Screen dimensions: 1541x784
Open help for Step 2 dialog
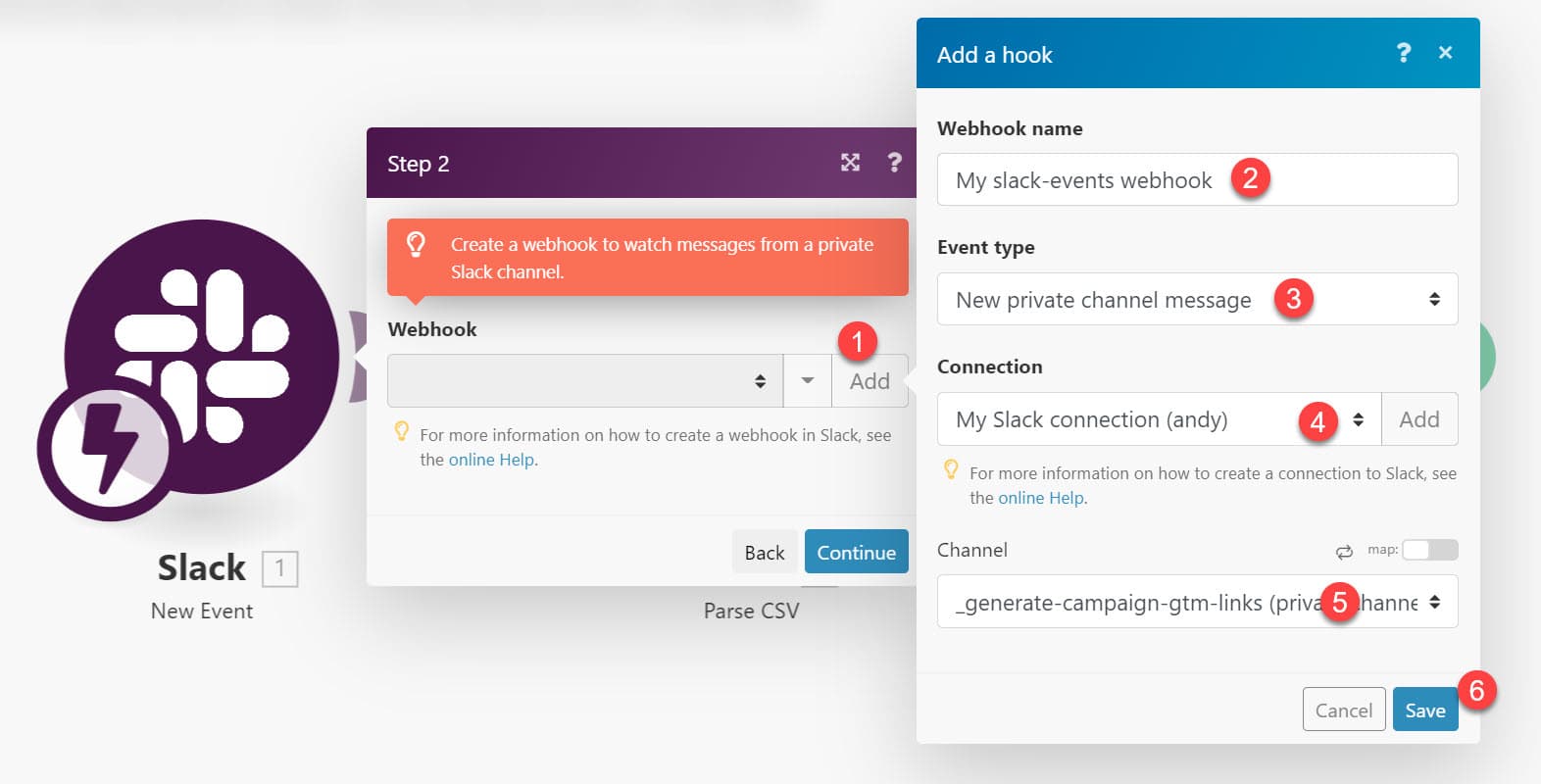[x=894, y=163]
